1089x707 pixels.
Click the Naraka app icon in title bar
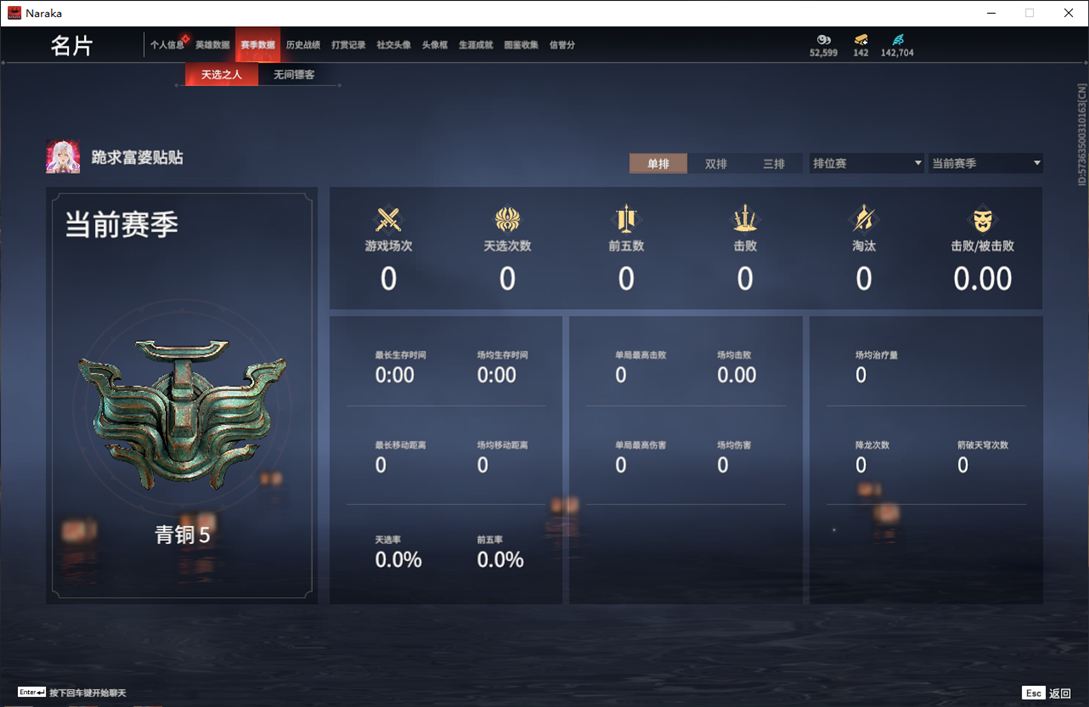14,13
